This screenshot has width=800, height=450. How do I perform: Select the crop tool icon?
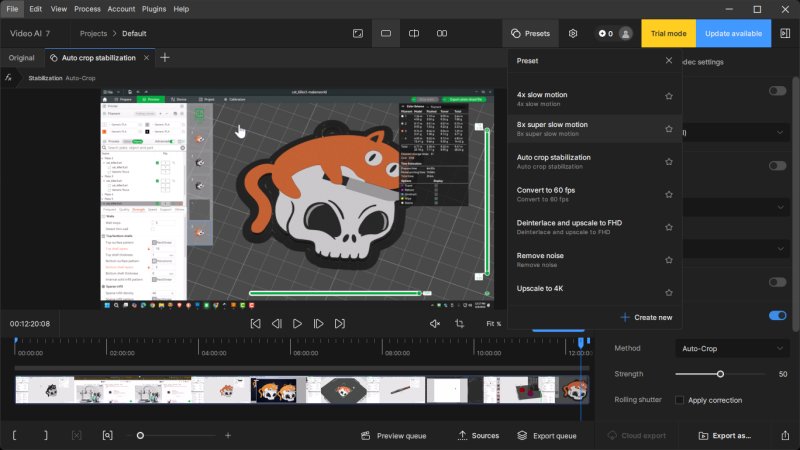point(460,324)
